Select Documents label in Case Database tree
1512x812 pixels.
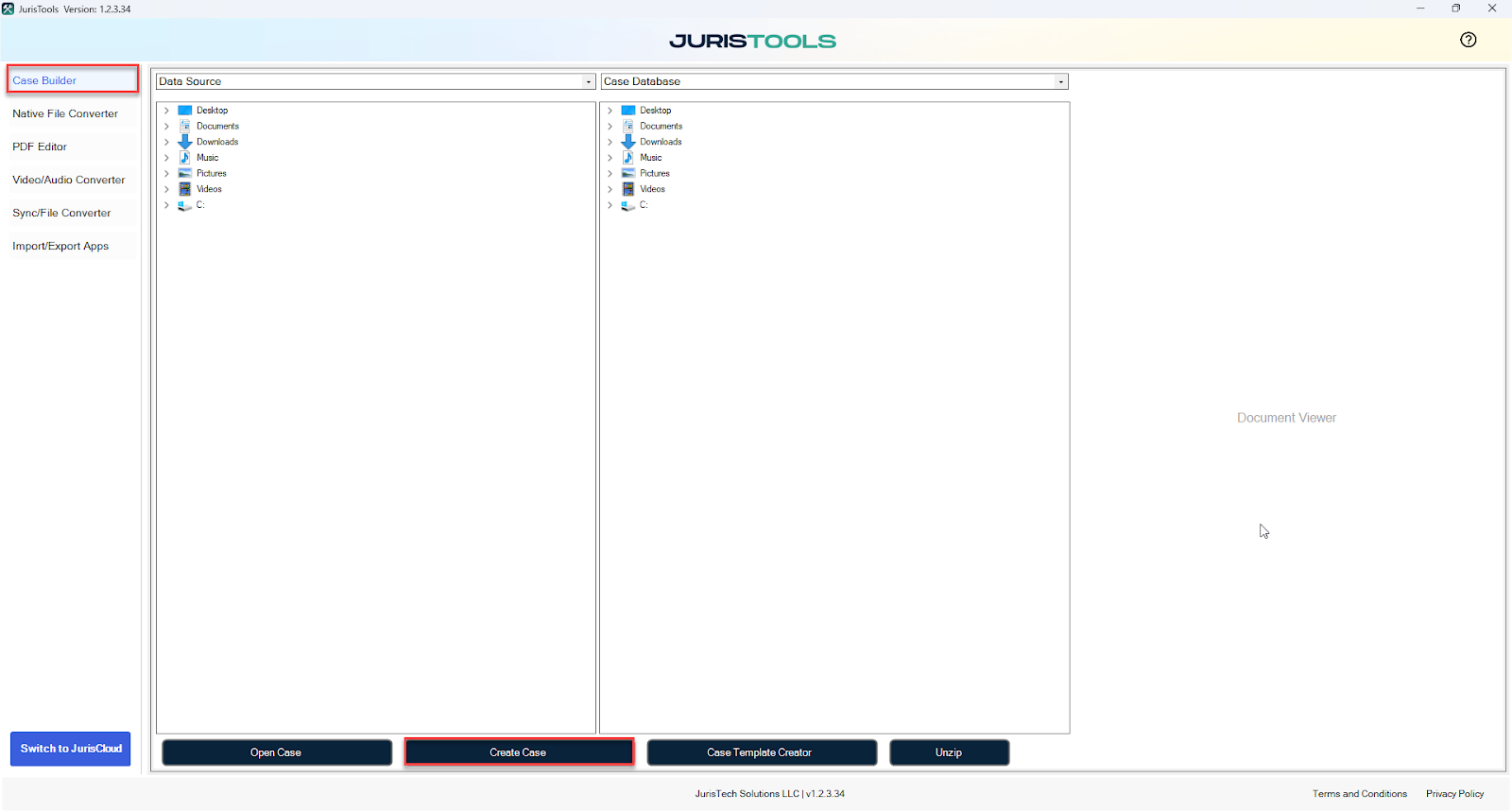[661, 126]
